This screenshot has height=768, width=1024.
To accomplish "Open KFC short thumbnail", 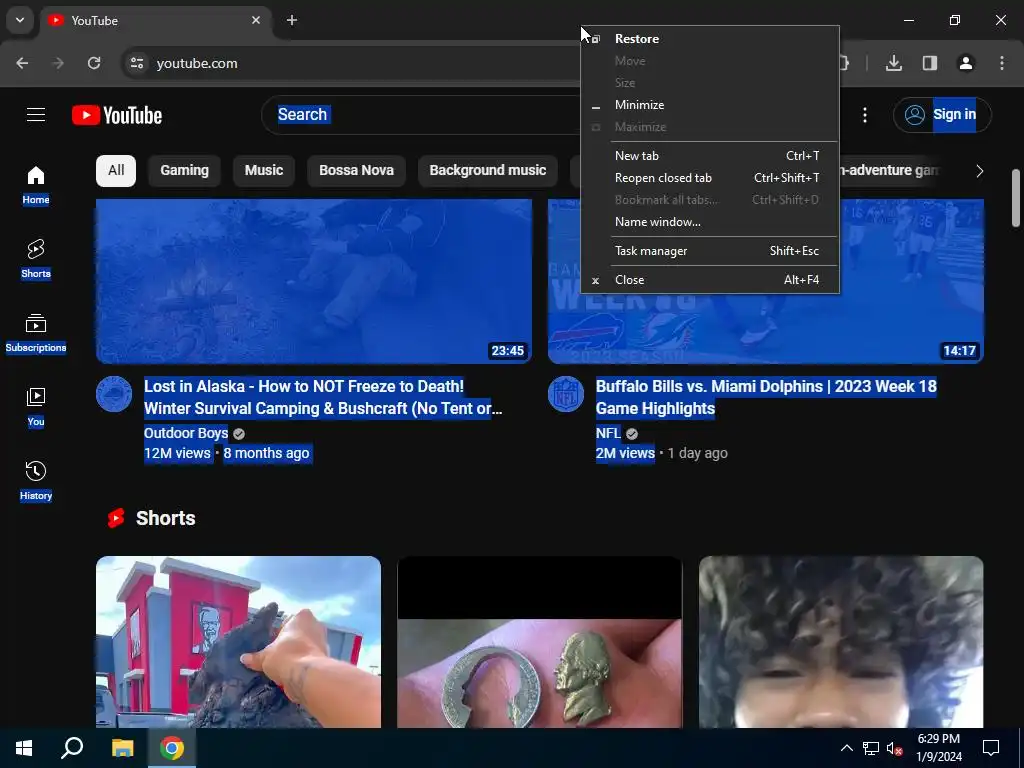I will (x=238, y=642).
